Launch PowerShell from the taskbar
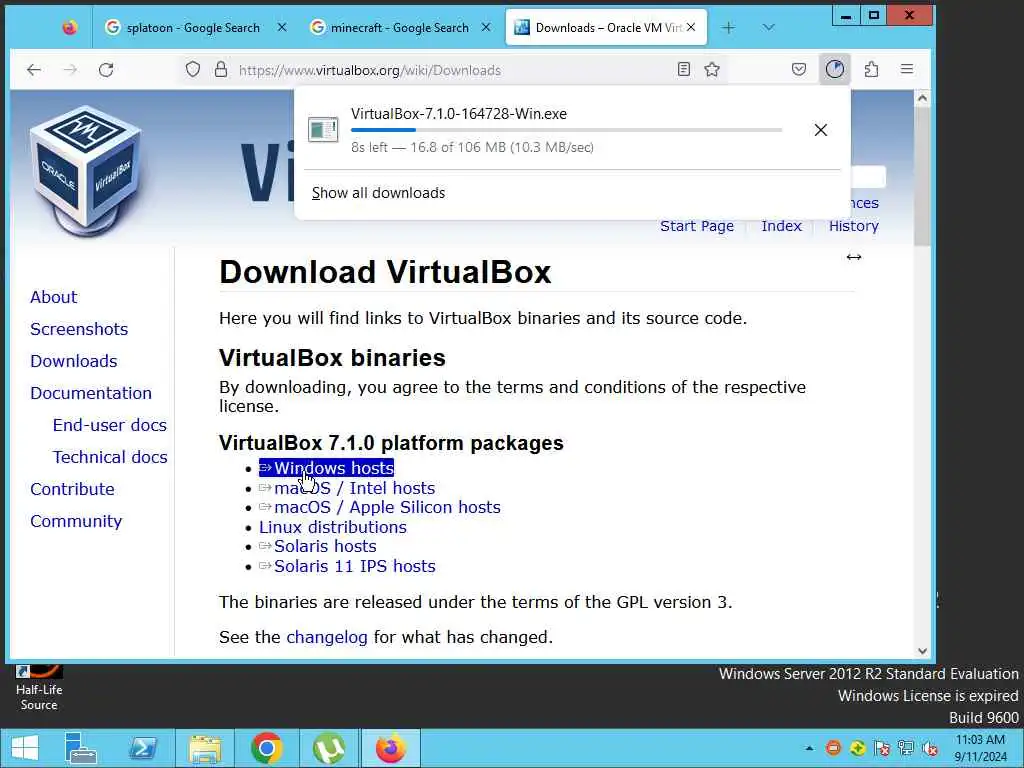The image size is (1024, 768). pyautogui.click(x=142, y=748)
